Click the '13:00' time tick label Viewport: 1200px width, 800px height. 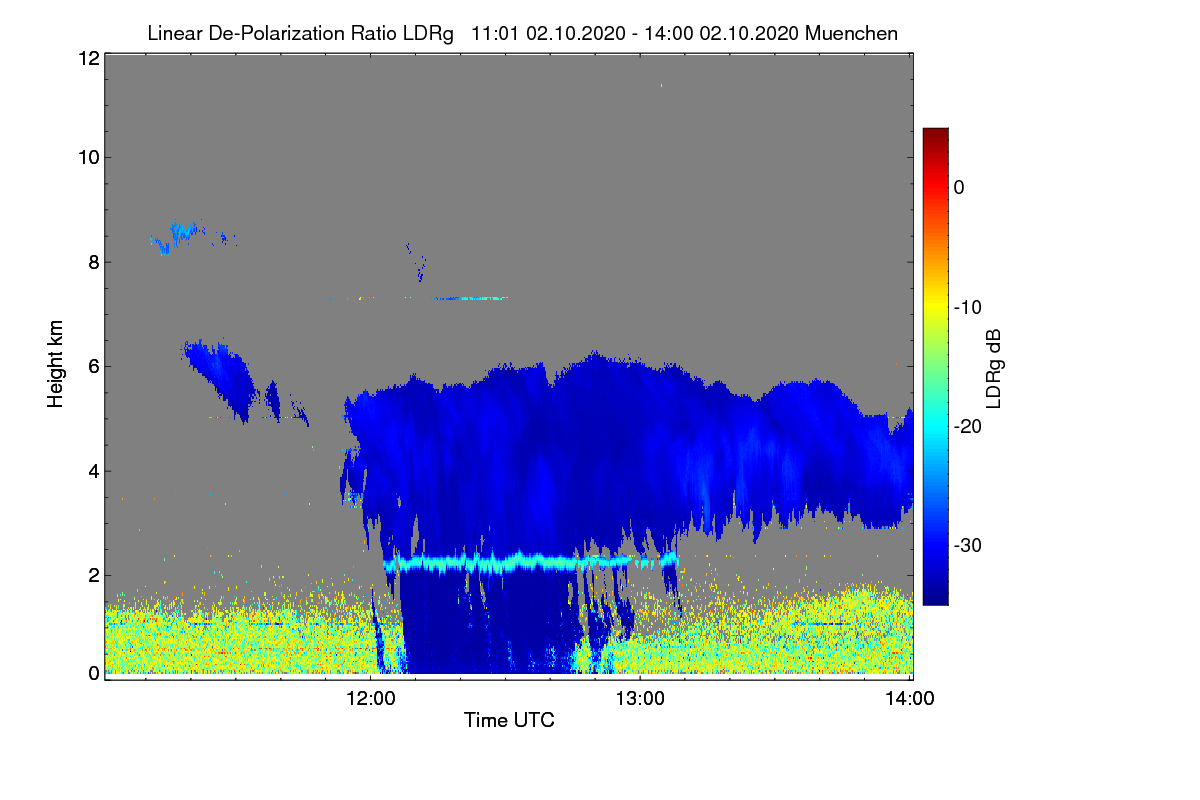640,698
